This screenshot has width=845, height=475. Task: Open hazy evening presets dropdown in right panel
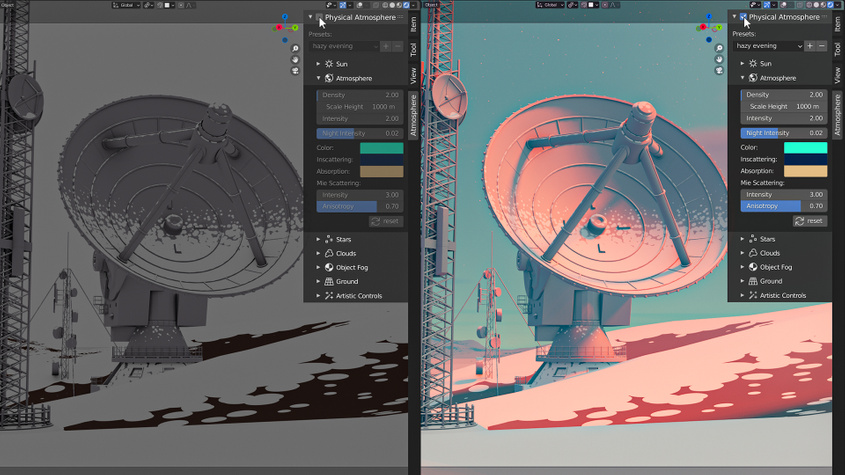pos(768,46)
